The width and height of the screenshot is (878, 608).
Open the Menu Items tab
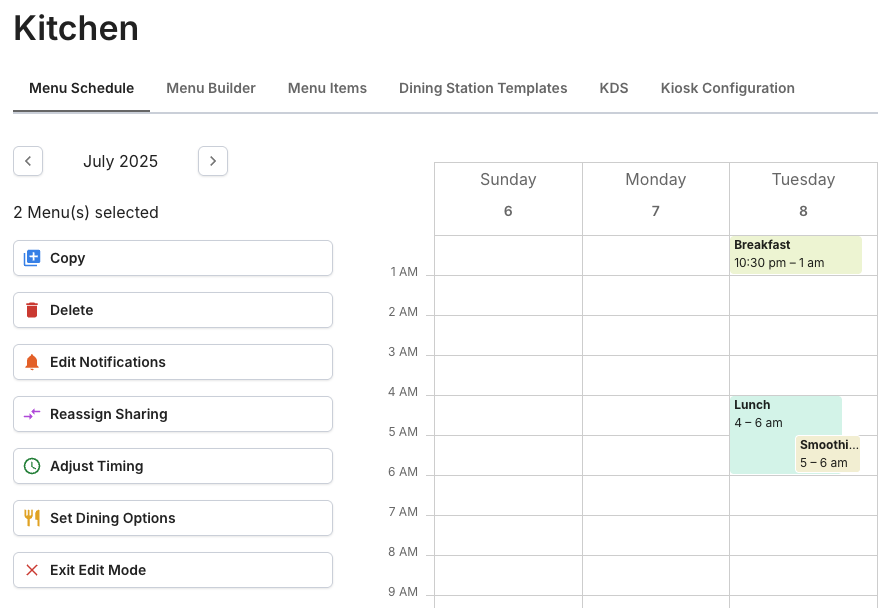pos(327,88)
